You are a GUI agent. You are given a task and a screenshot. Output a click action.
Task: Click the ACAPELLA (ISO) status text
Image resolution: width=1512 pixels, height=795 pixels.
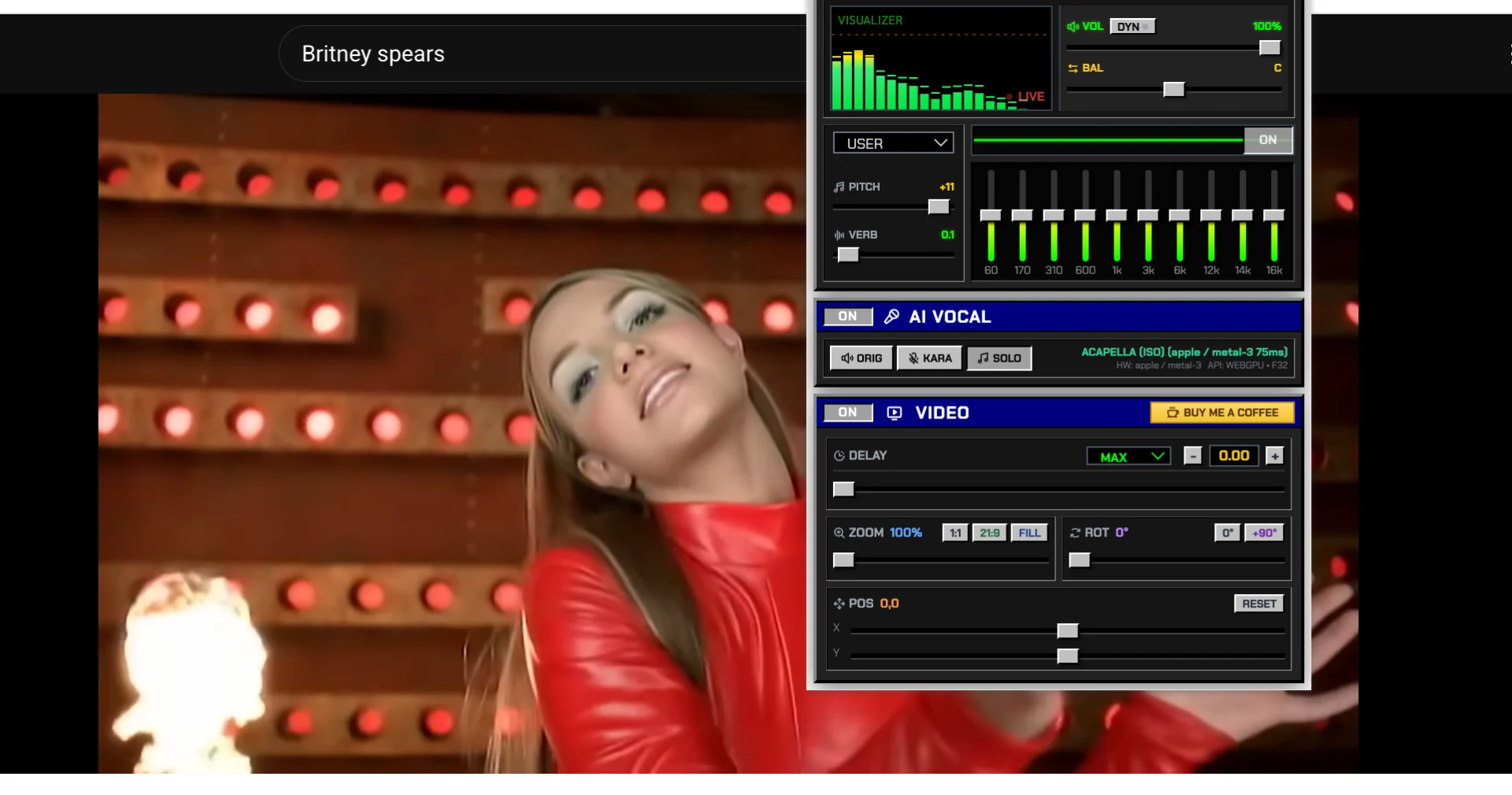1184,352
